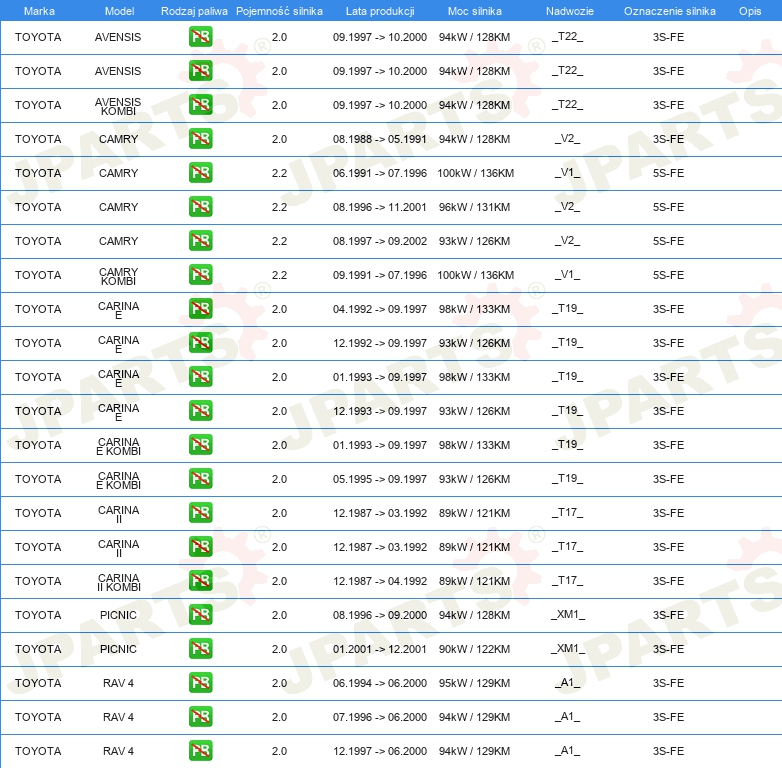This screenshot has width=782, height=768.
Task: Click the fuel icon for RAV 4 12.1997 row
Action: 200,751
